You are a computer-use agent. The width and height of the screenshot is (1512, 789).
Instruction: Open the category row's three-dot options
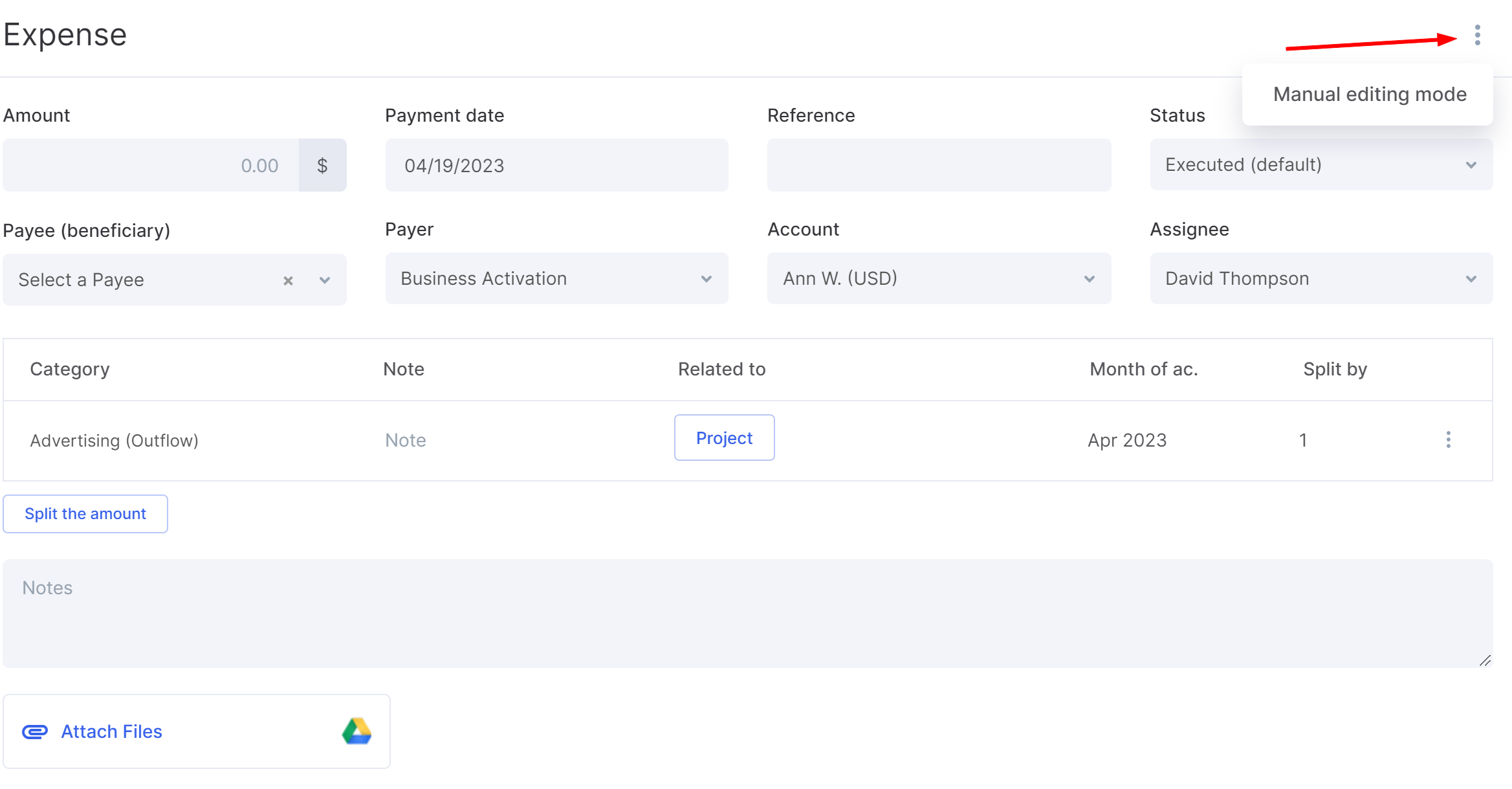pos(1448,440)
